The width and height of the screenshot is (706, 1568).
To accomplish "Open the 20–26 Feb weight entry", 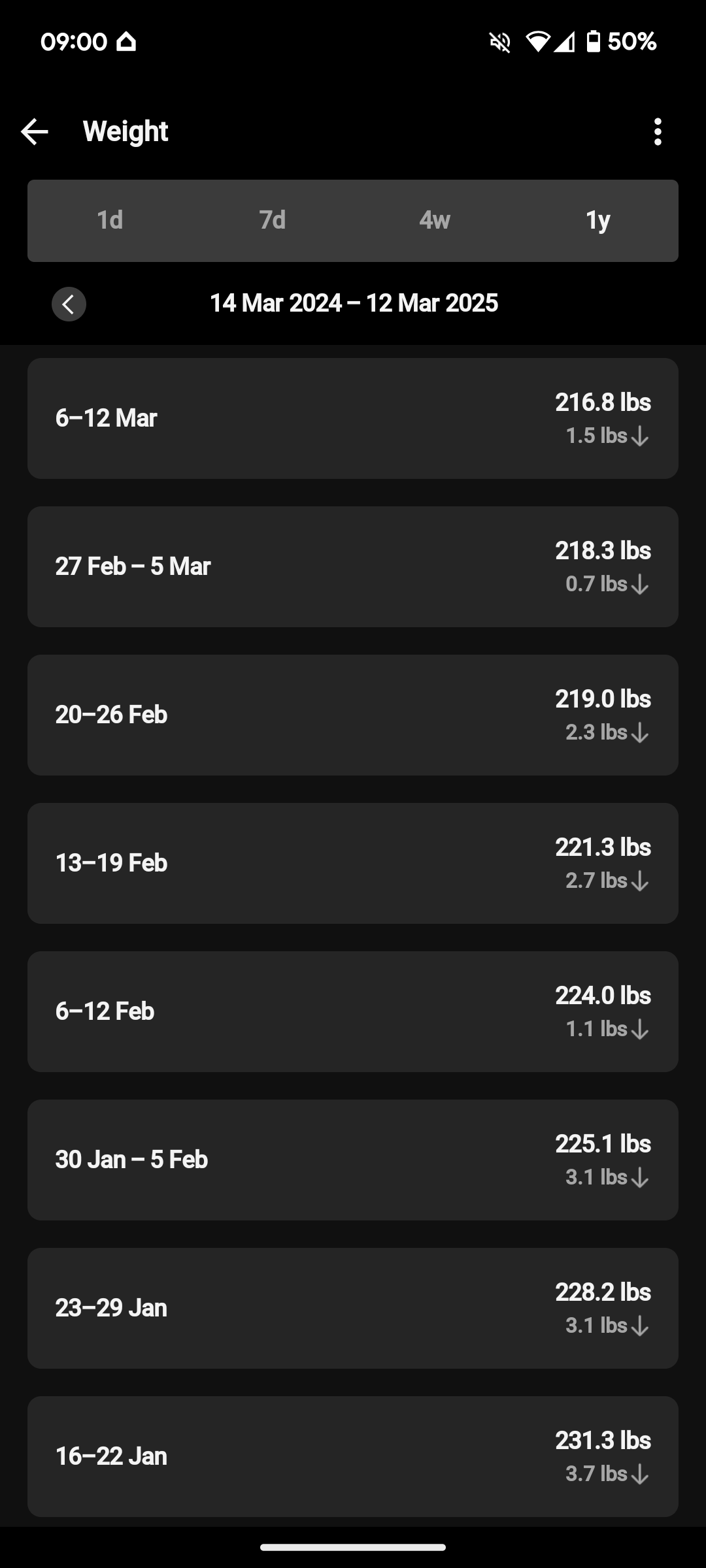I will point(353,715).
